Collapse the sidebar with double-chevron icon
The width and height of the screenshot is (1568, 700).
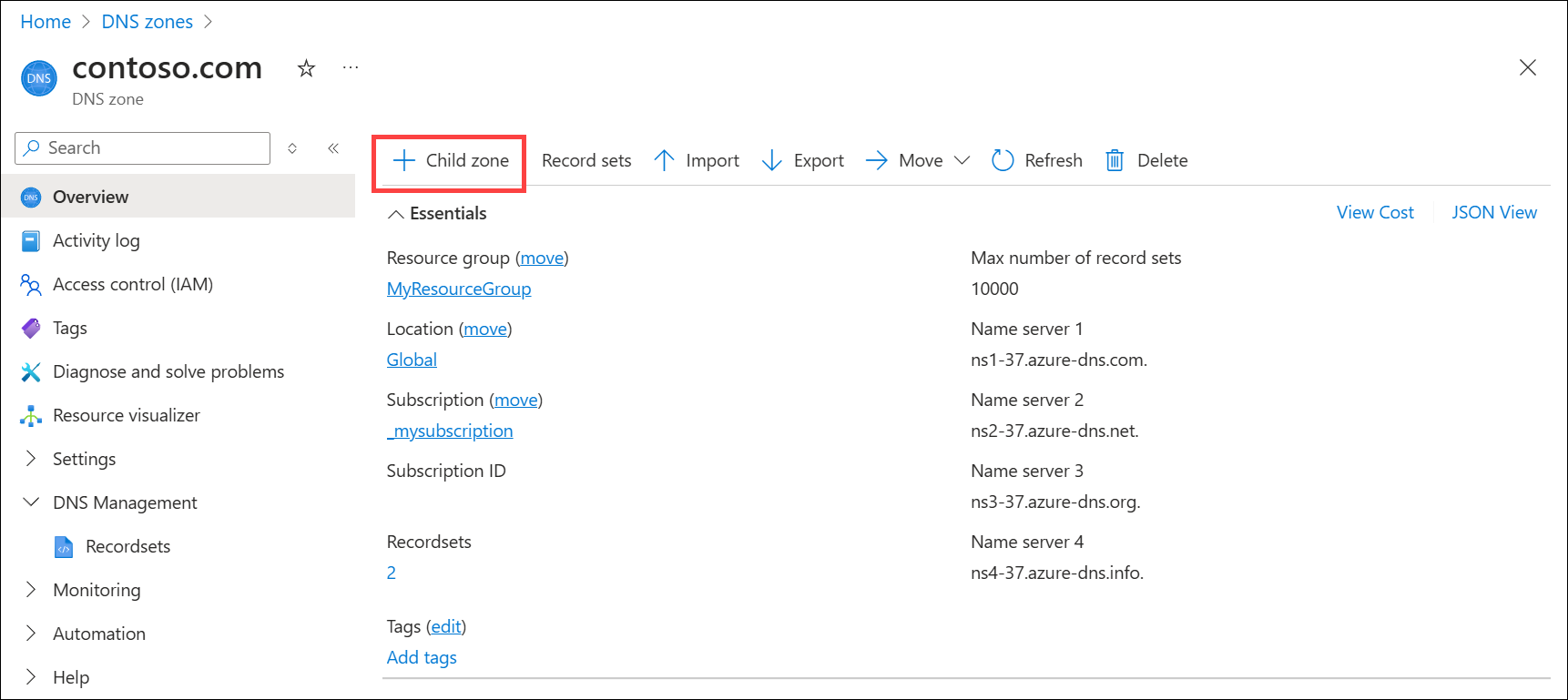tap(333, 148)
